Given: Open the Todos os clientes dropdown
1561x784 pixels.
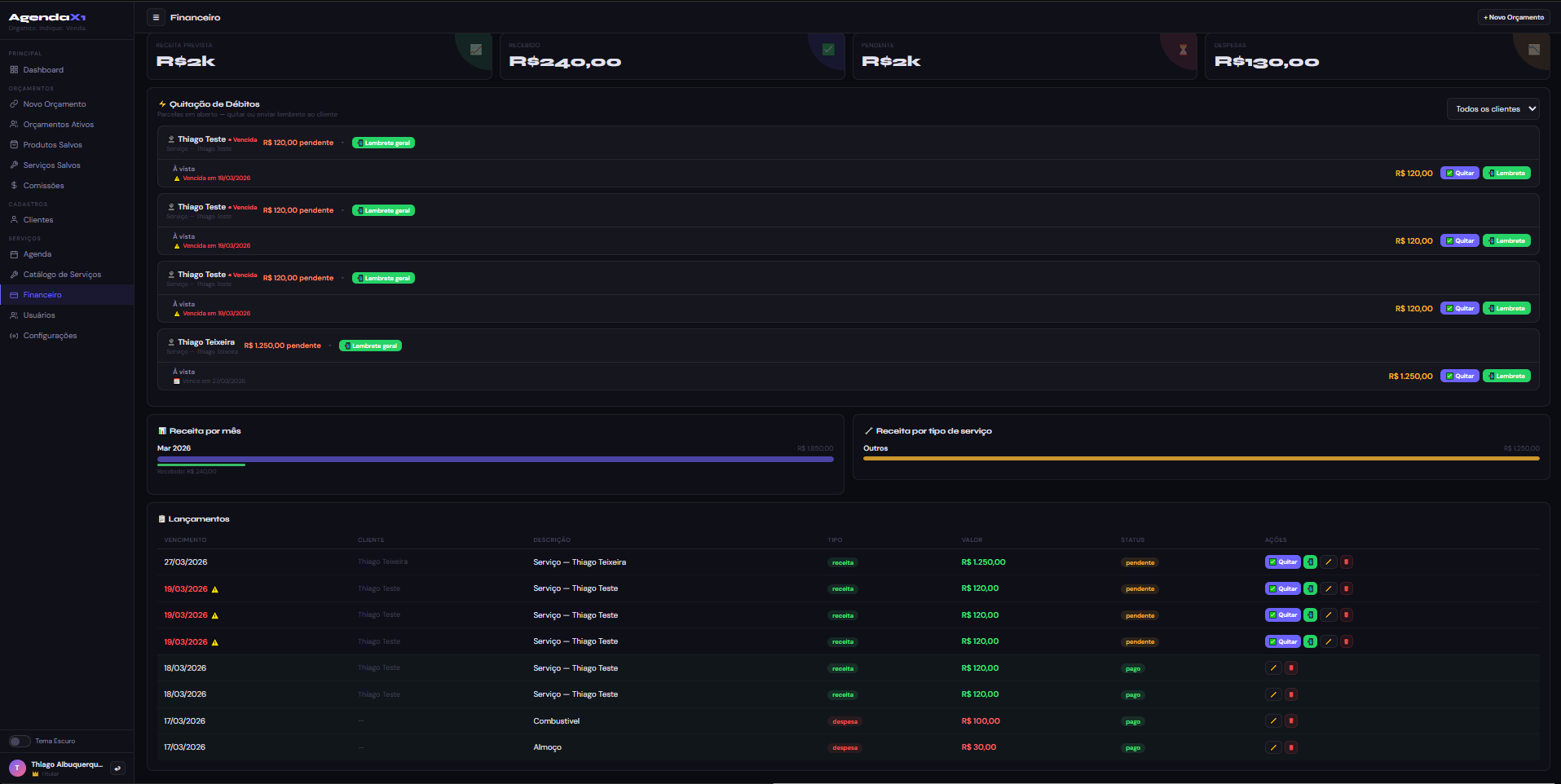Looking at the screenshot, I should (1493, 109).
